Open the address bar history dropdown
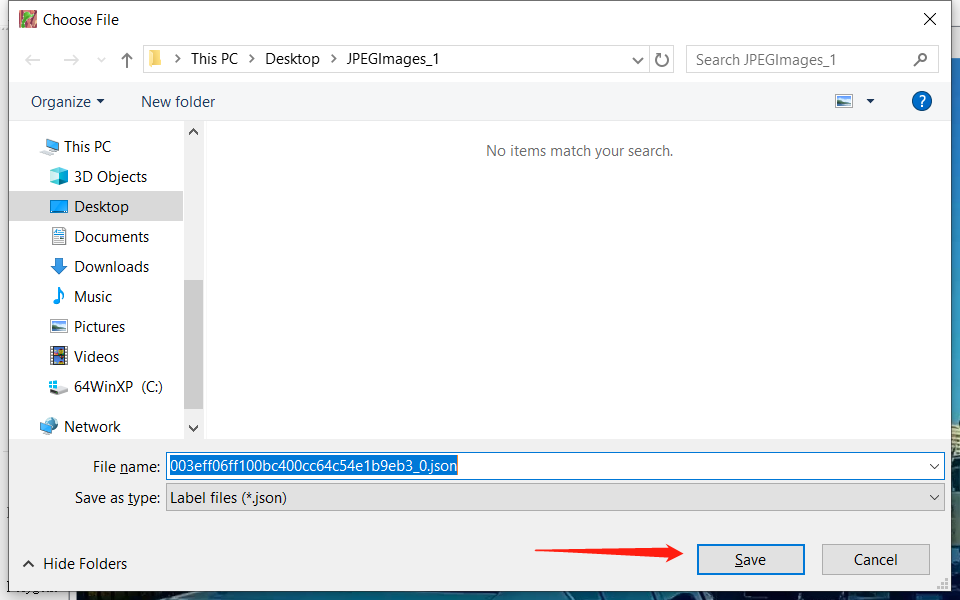This screenshot has width=960, height=600. 637,60
